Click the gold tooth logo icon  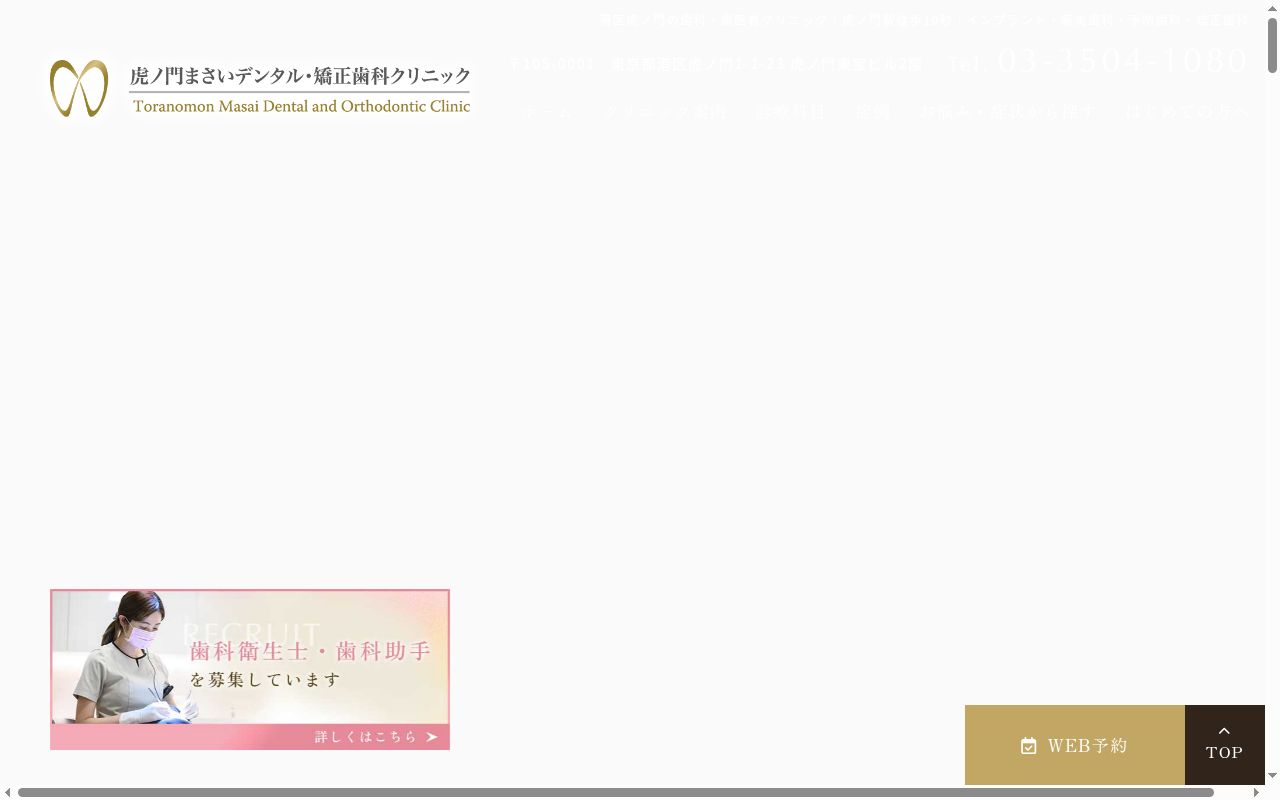point(79,88)
